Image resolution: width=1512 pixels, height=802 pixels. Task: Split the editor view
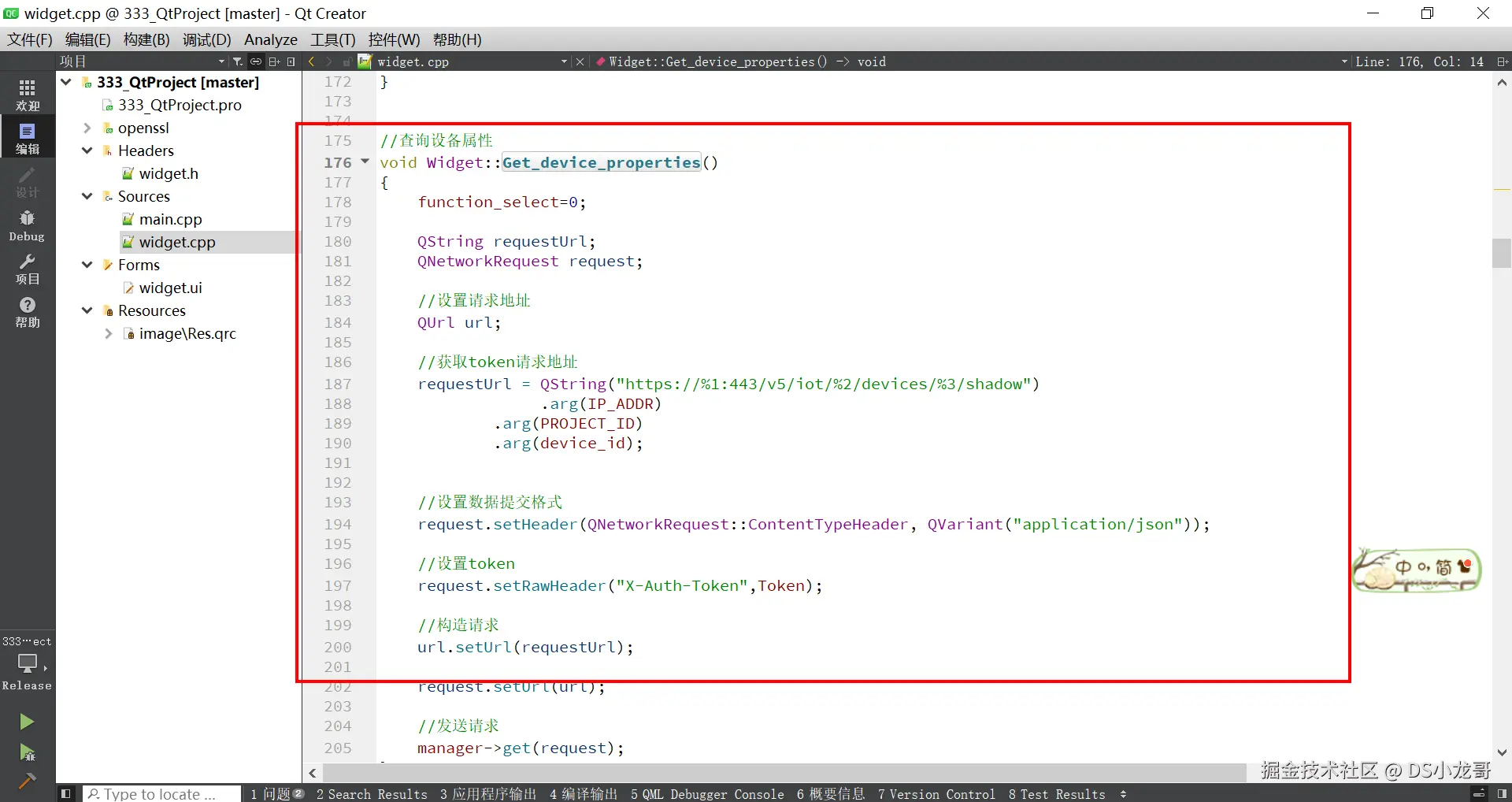coord(1503,61)
